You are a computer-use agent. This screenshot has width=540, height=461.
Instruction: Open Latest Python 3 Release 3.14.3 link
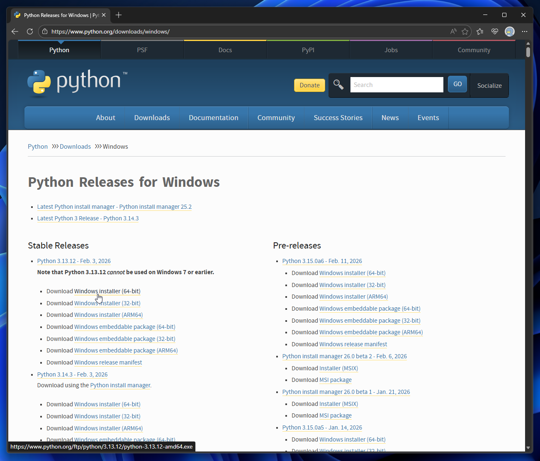[x=88, y=218]
